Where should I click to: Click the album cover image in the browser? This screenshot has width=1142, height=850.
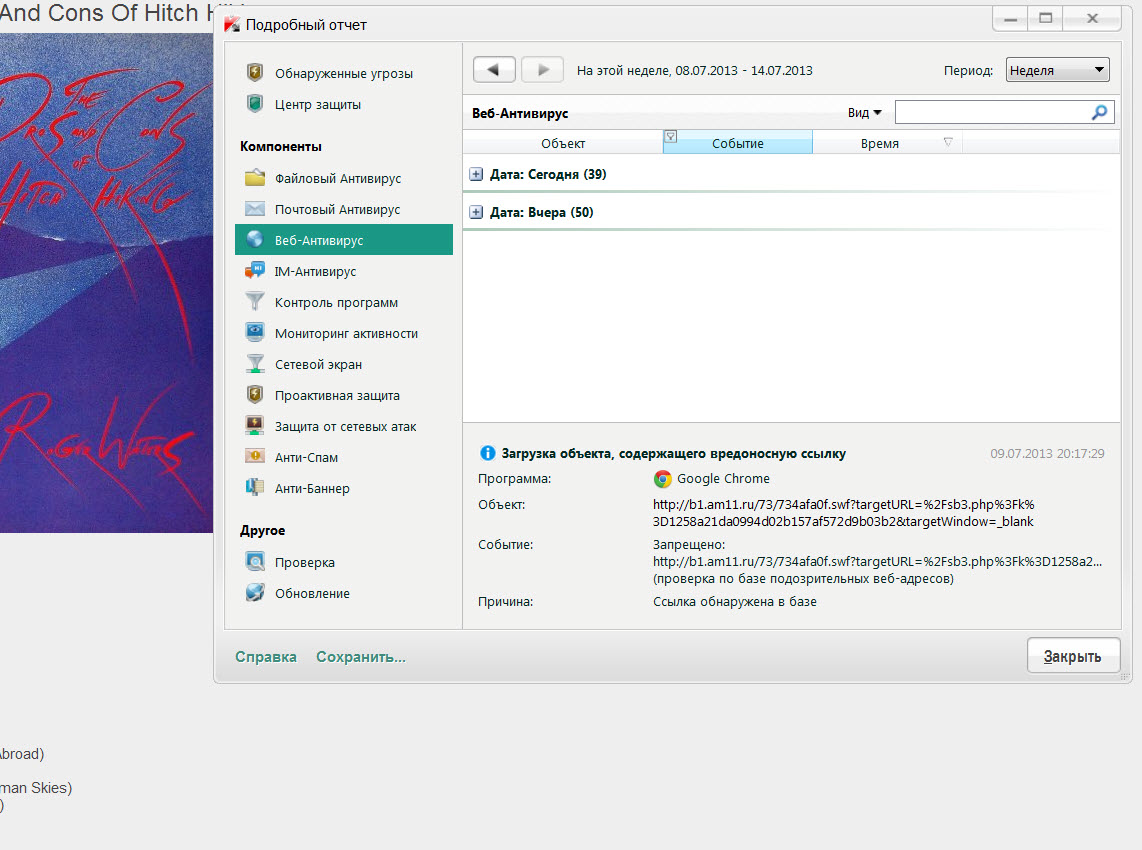pyautogui.click(x=106, y=283)
